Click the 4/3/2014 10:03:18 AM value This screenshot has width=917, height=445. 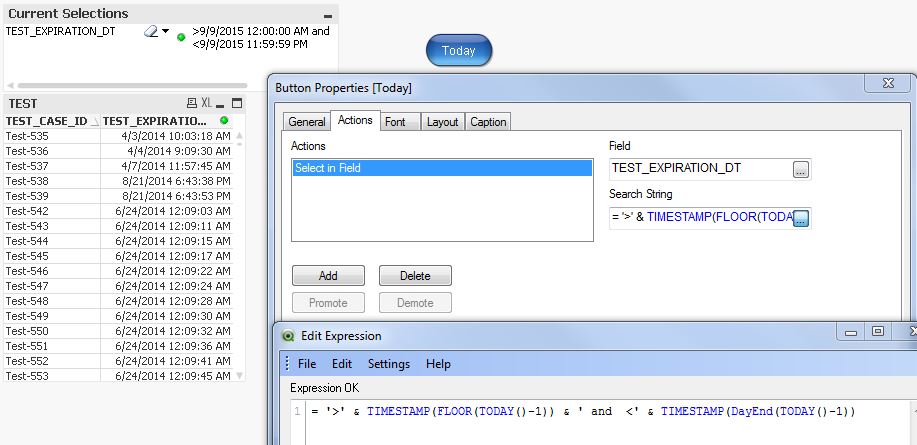(x=176, y=136)
